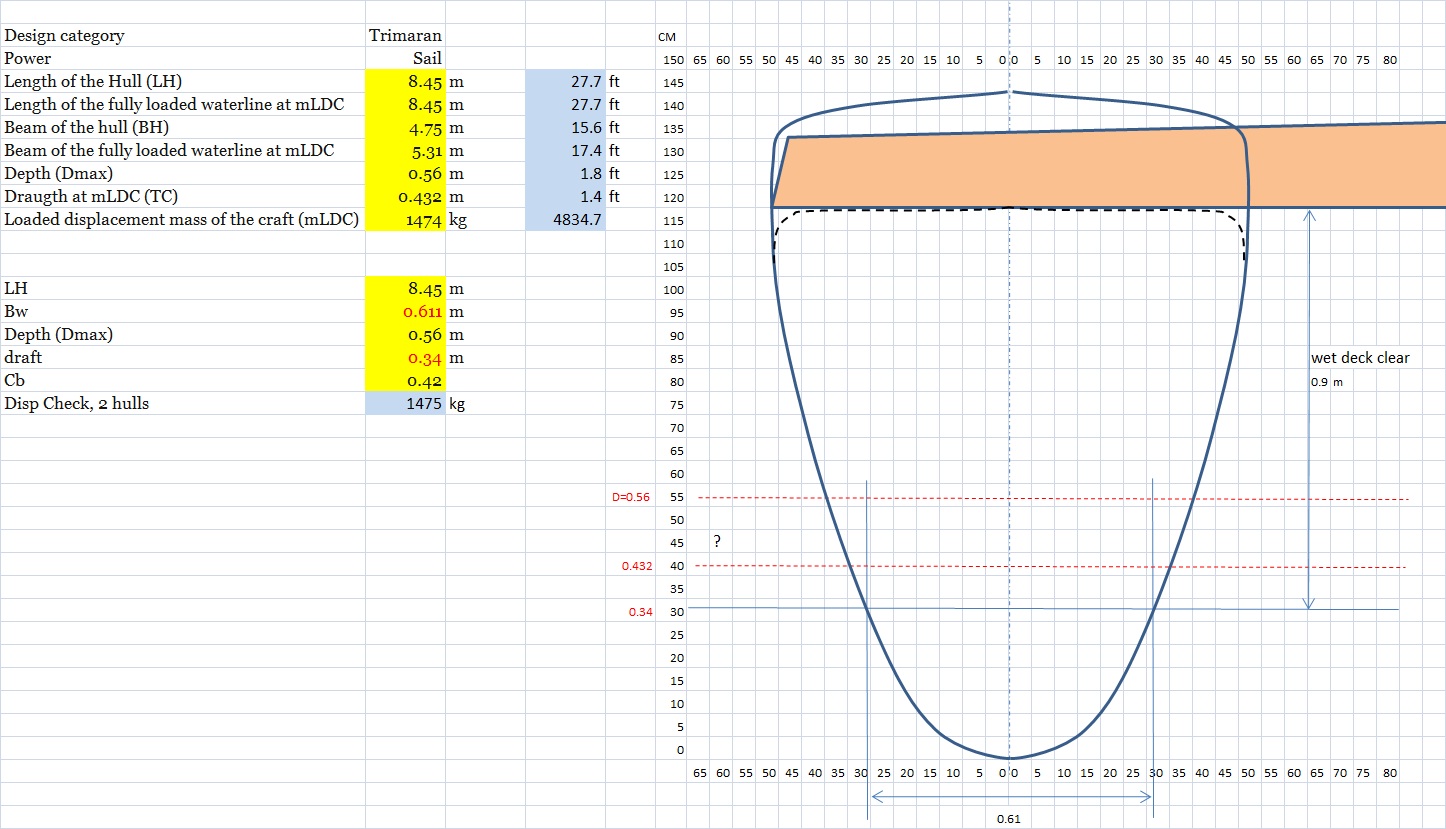Select the 0.42 Cb value cell

point(405,381)
